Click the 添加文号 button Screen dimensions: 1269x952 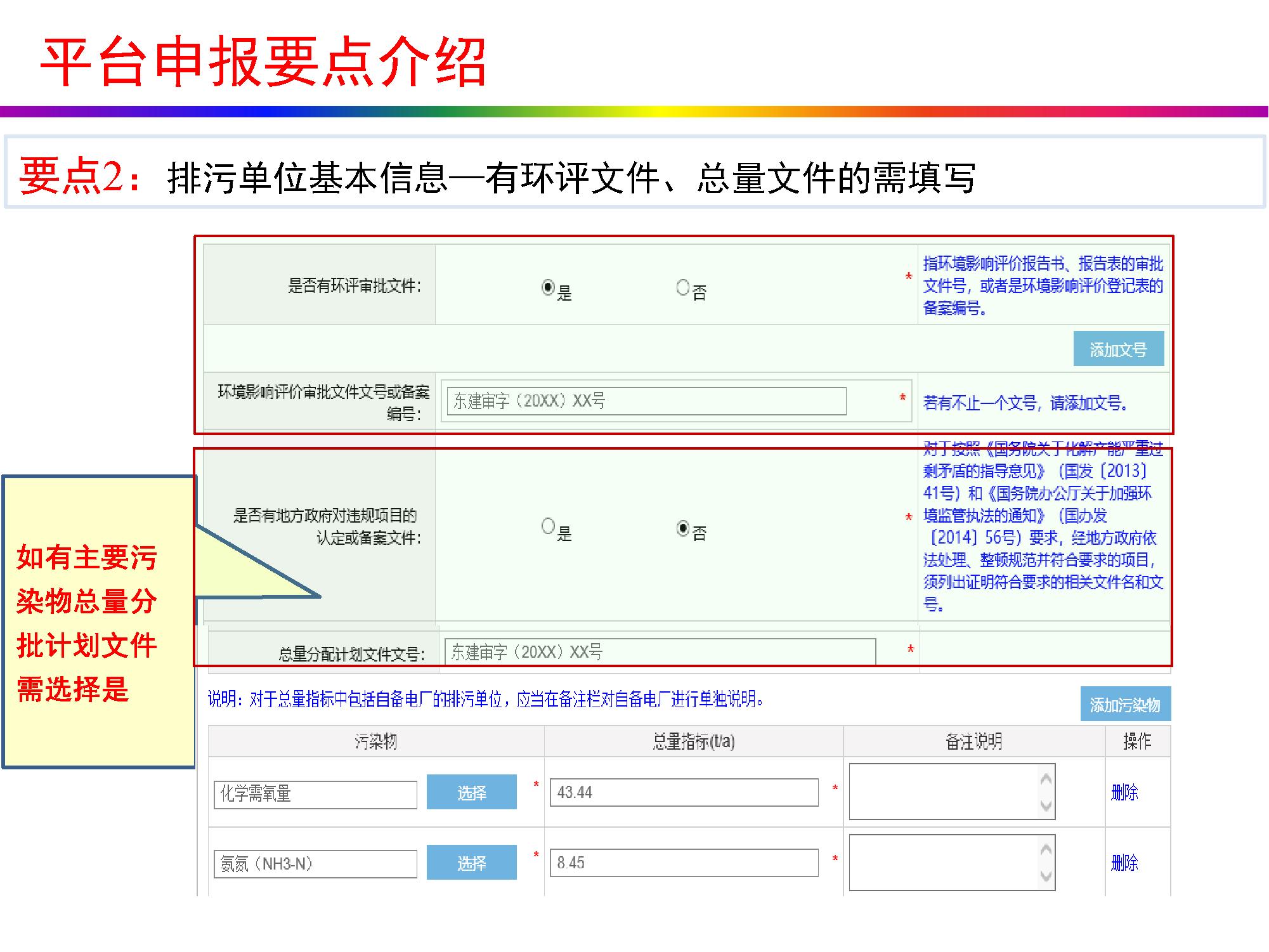coord(1119,348)
